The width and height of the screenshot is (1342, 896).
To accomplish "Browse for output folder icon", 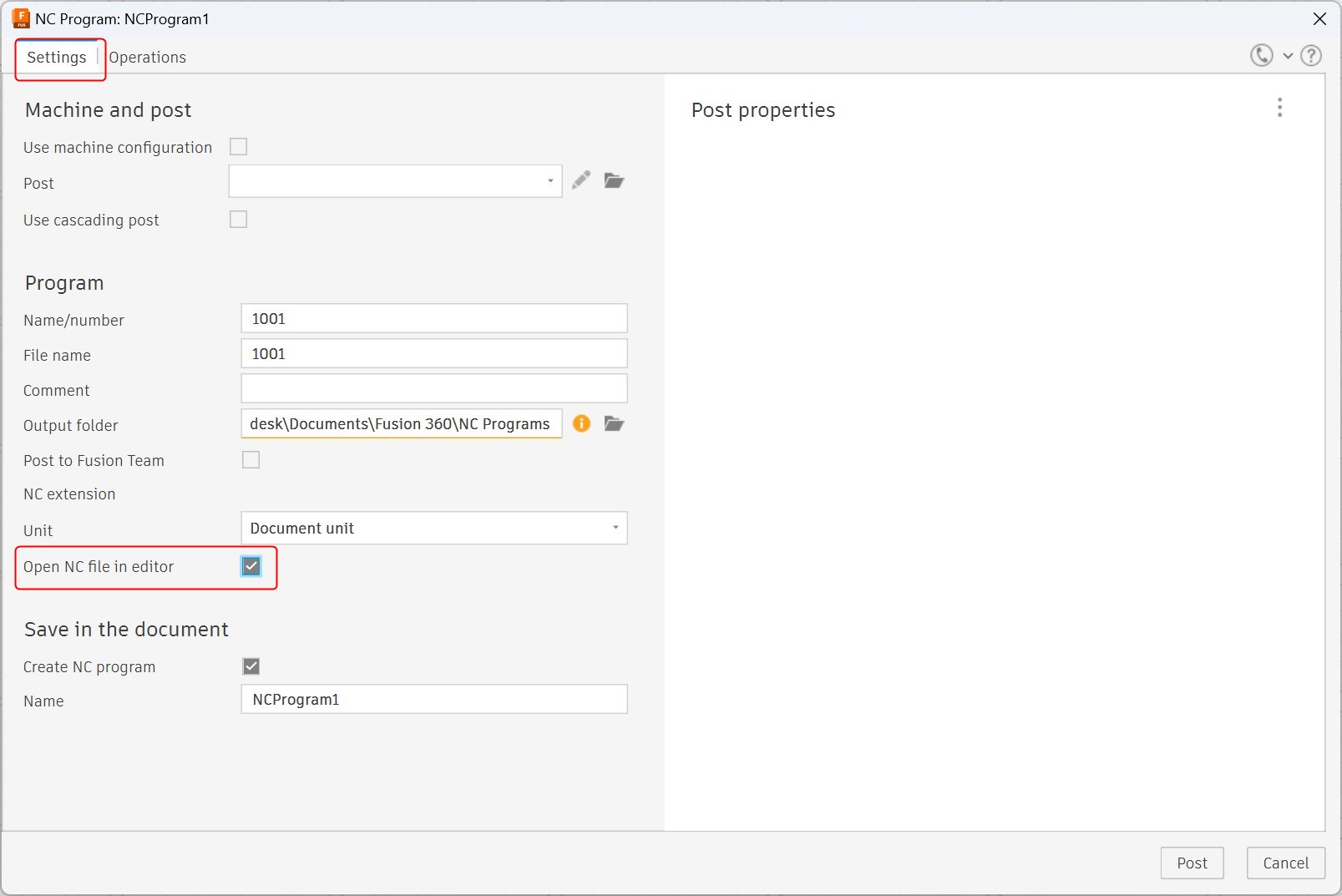I will point(615,423).
